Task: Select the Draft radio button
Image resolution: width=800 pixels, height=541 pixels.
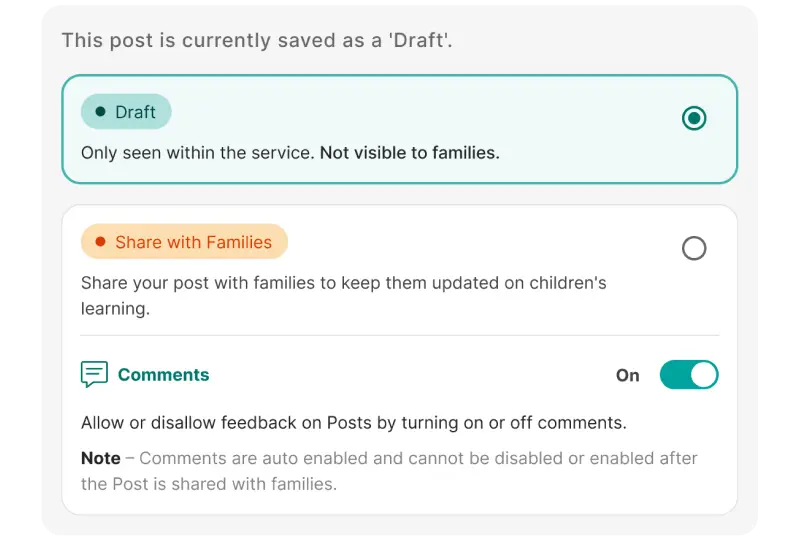Action: (694, 118)
